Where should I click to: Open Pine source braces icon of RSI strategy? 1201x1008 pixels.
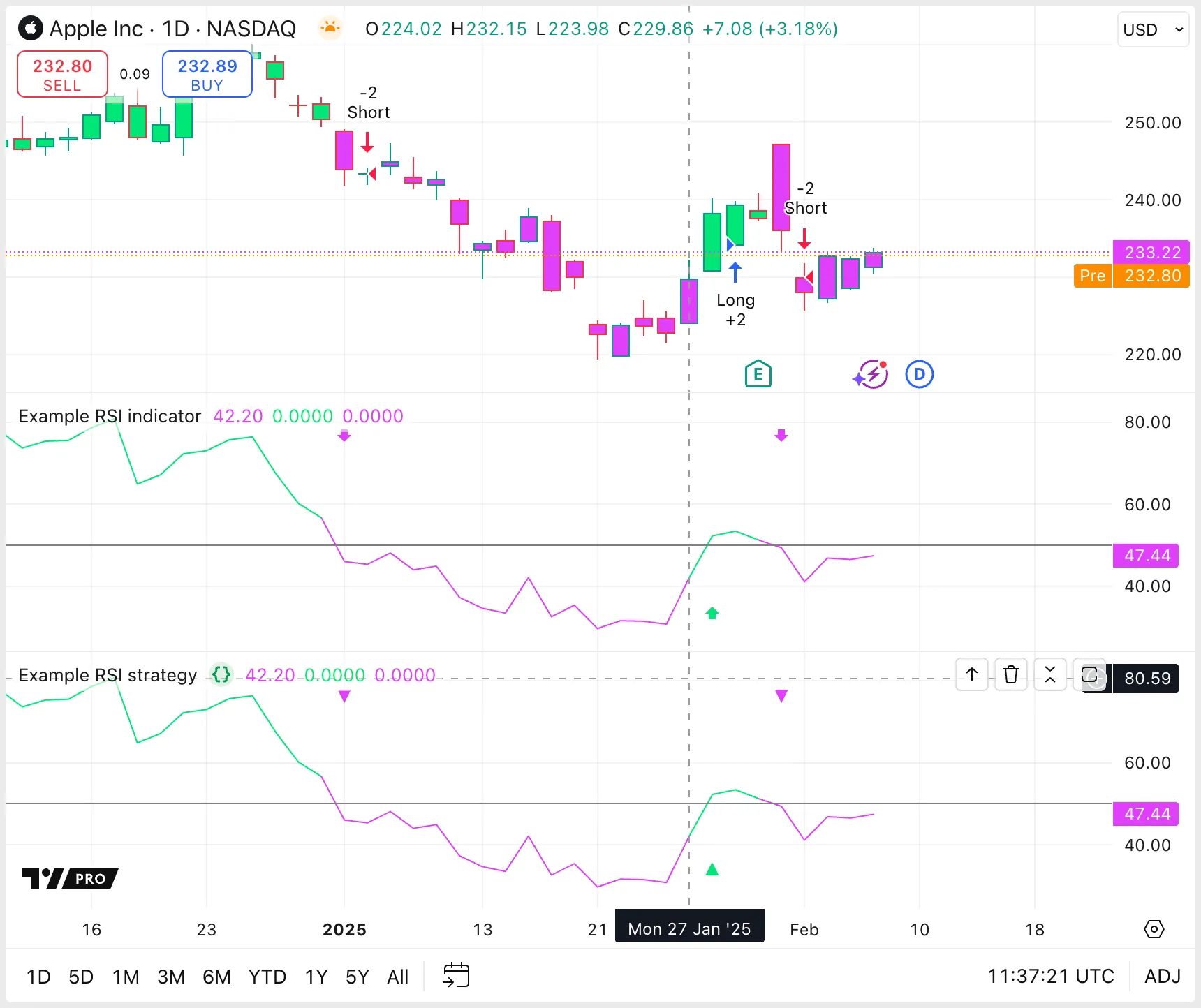(221, 674)
